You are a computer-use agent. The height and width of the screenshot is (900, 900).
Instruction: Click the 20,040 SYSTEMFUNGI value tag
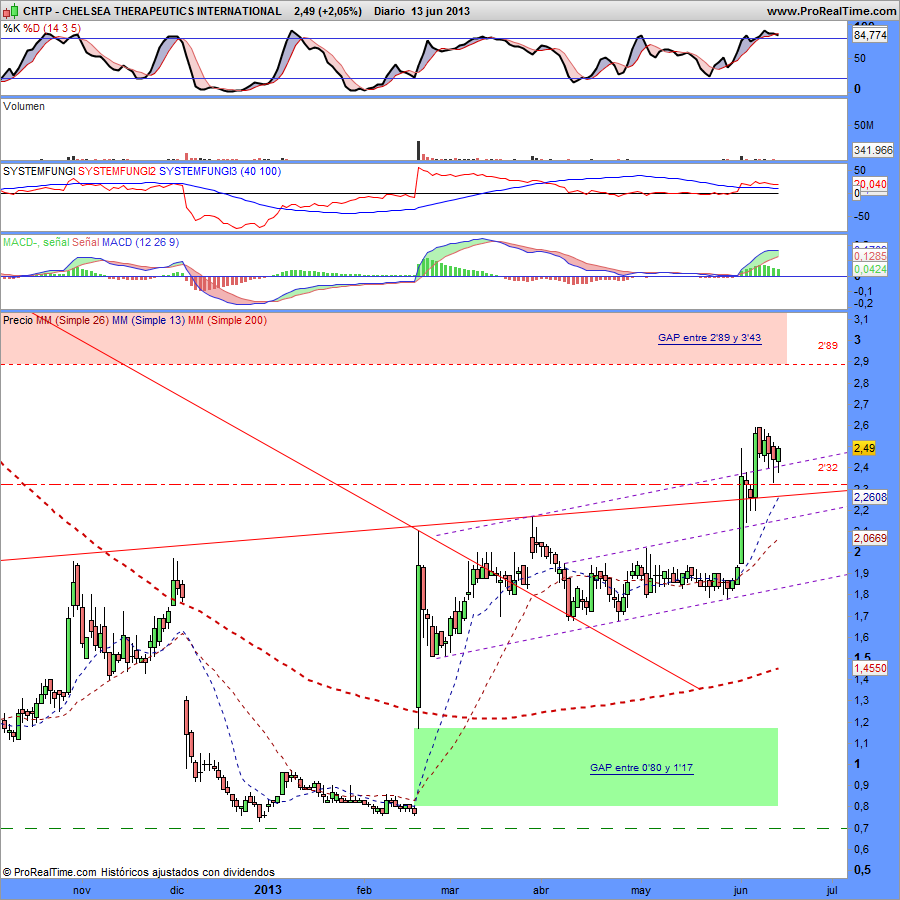870,184
